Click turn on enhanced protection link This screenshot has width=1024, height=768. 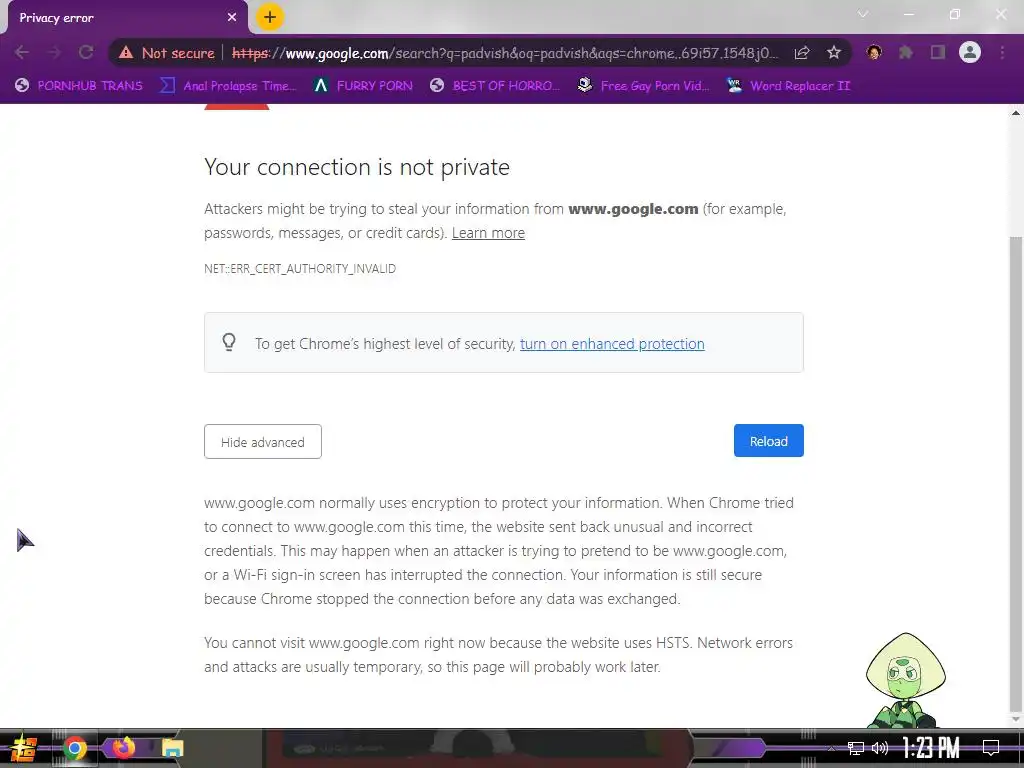point(612,344)
